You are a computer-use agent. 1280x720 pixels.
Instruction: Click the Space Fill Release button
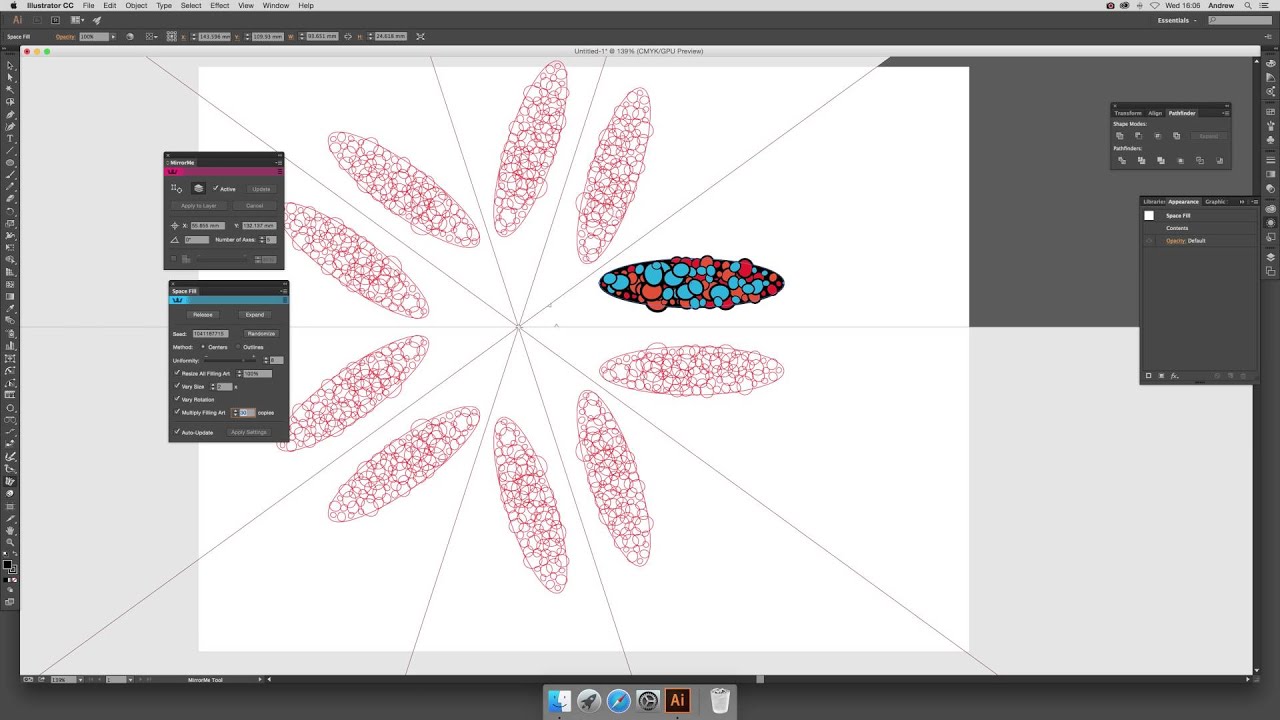(x=203, y=315)
